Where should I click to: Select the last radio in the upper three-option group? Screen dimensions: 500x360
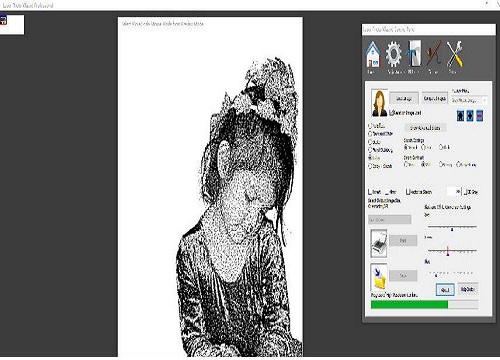pos(441,147)
